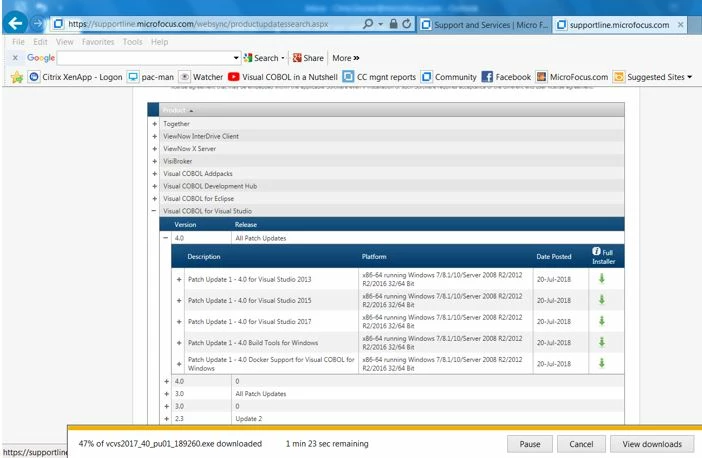Screen dimensions: 702x458
Task: Collapse version 4.0 All Patch Updates
Action: [166, 238]
